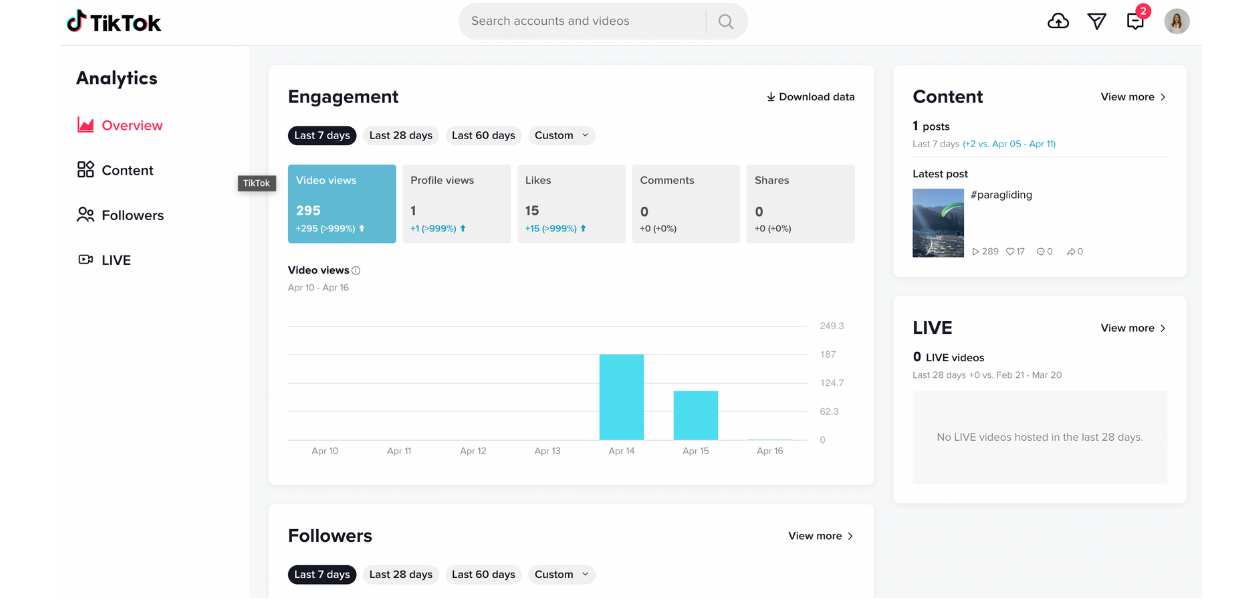Open Content section via grid icon
Image resolution: width=1260 pixels, height=600 pixels.
pyautogui.click(x=86, y=170)
